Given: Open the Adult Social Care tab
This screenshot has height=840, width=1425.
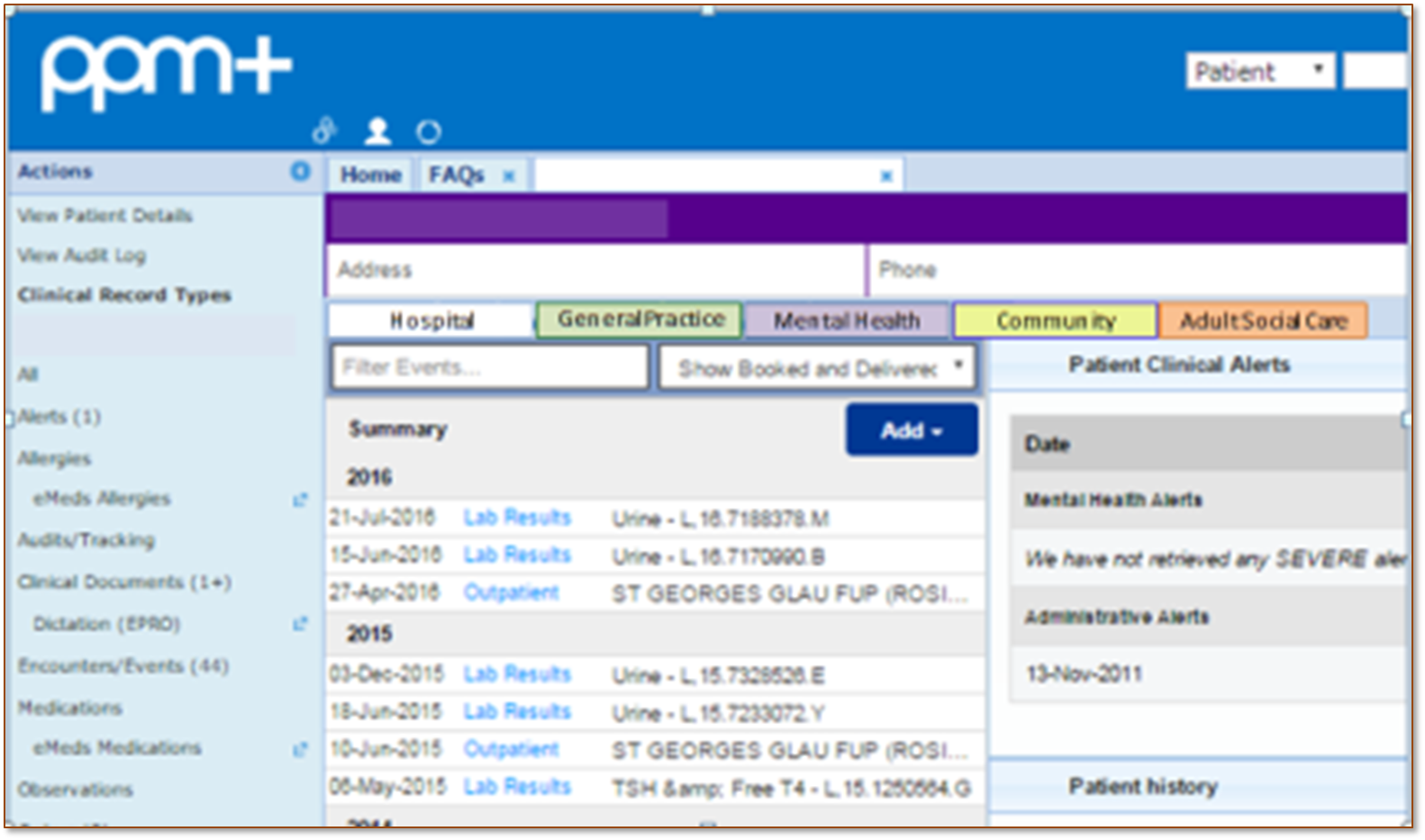Looking at the screenshot, I should coord(1263,321).
